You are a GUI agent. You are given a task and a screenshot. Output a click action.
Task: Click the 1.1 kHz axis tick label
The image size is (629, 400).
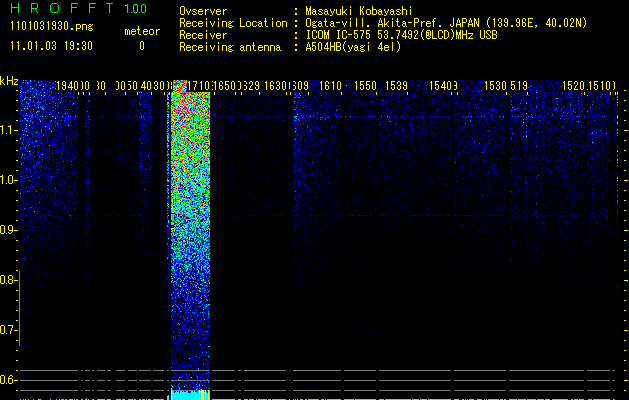9,130
